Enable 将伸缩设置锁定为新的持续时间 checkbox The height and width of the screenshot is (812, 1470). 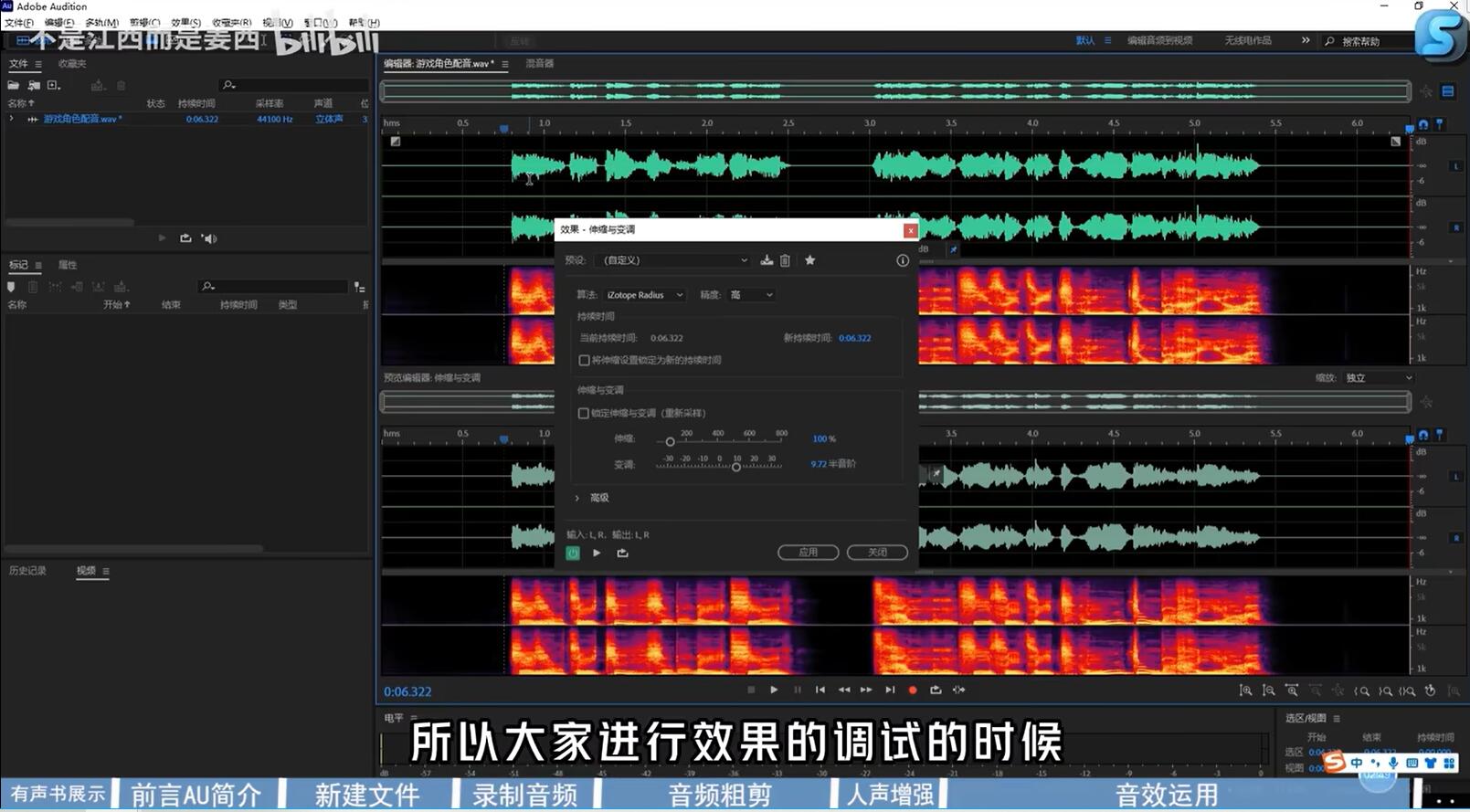[x=584, y=360]
